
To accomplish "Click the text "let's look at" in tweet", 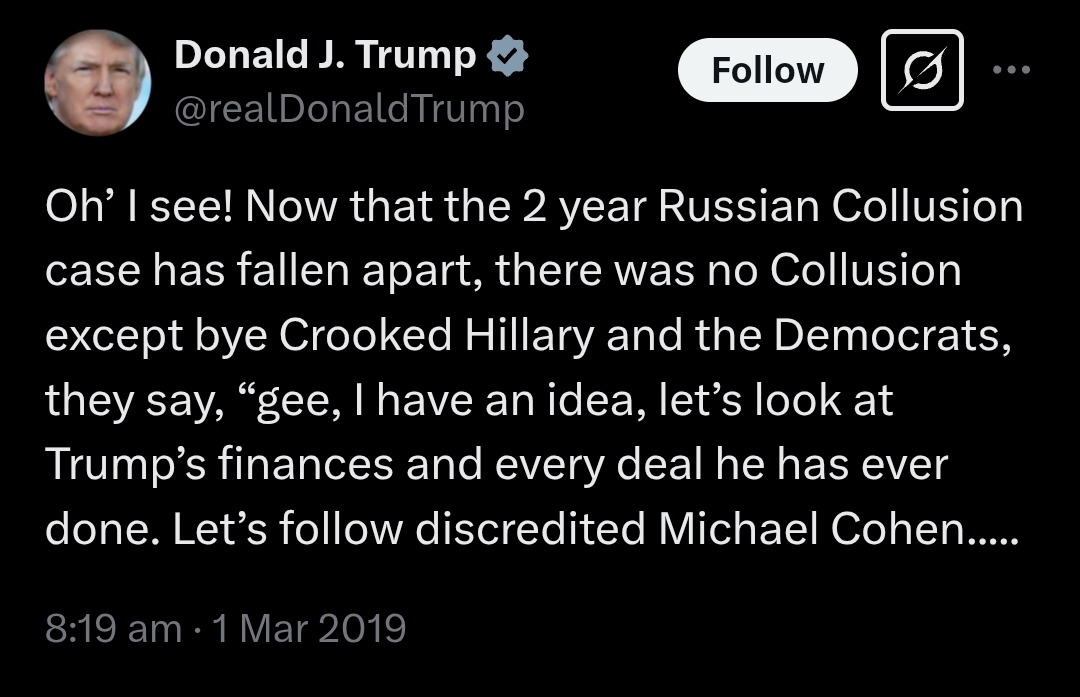I will pyautogui.click(x=776, y=400).
